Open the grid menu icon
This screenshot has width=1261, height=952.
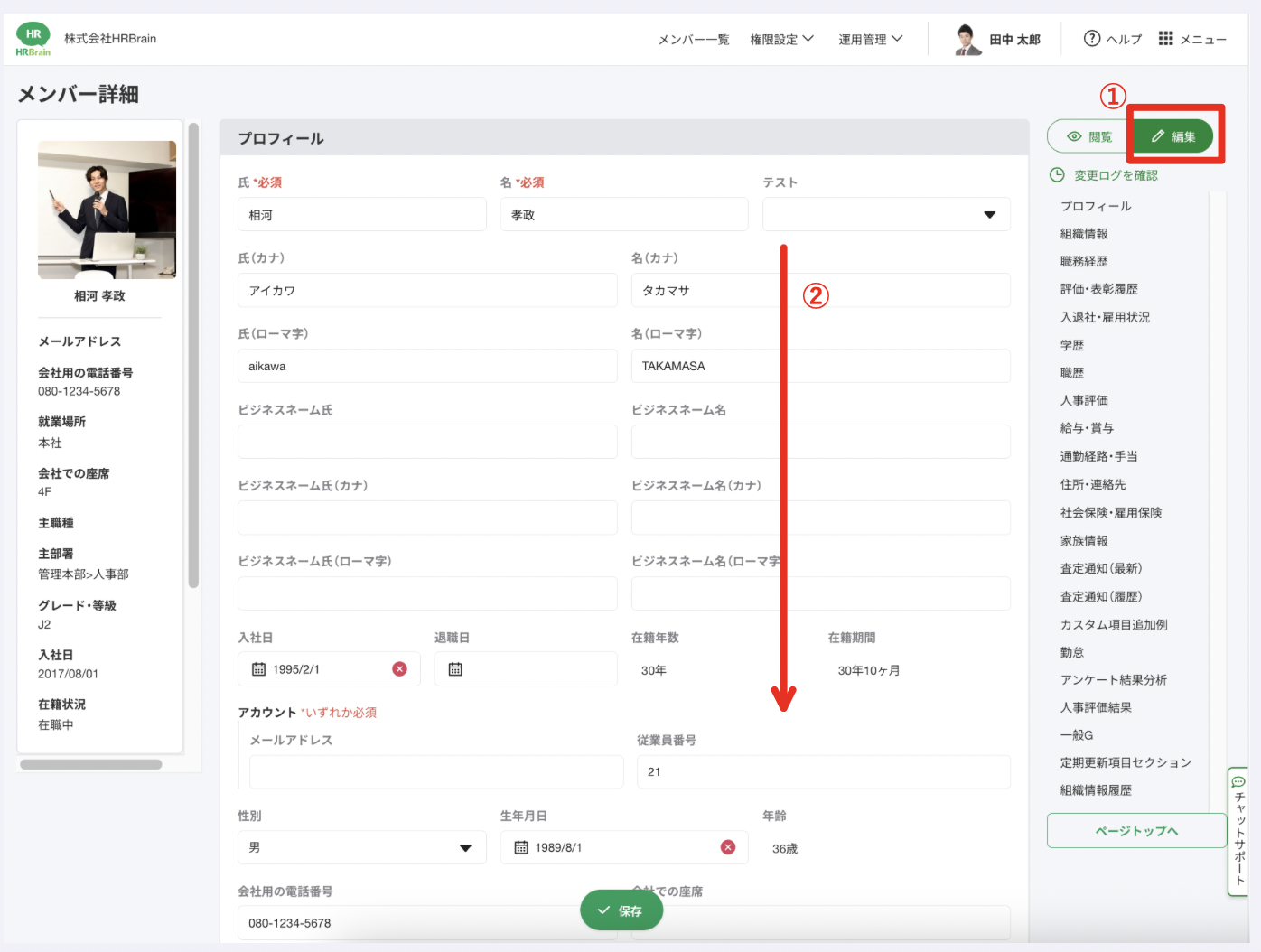click(1166, 38)
